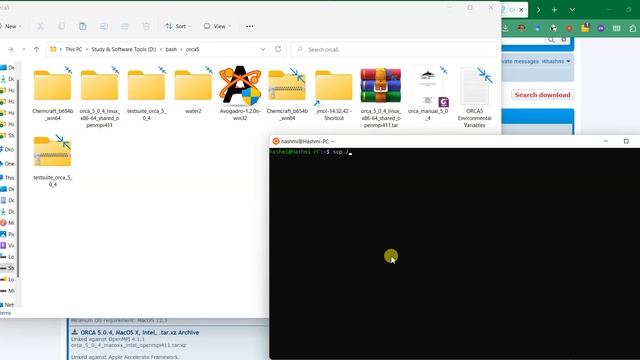Select the ORCA5 Environmental Variables file
The image size is (640, 360).
click(474, 98)
